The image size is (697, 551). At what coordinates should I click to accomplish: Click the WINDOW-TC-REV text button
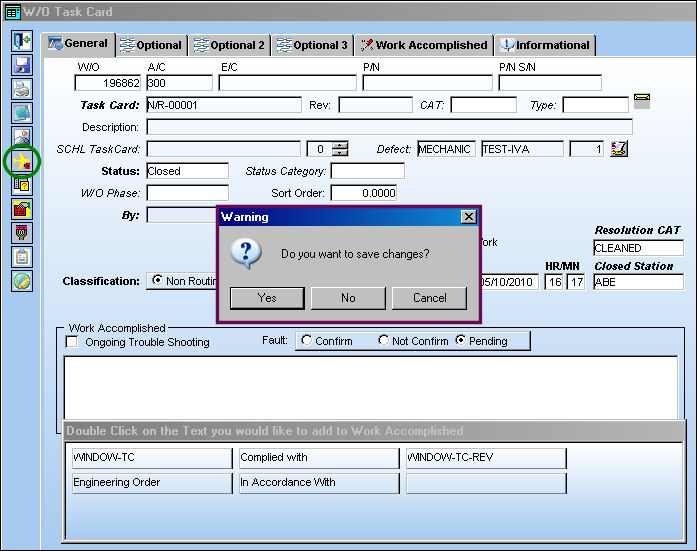[x=486, y=458]
